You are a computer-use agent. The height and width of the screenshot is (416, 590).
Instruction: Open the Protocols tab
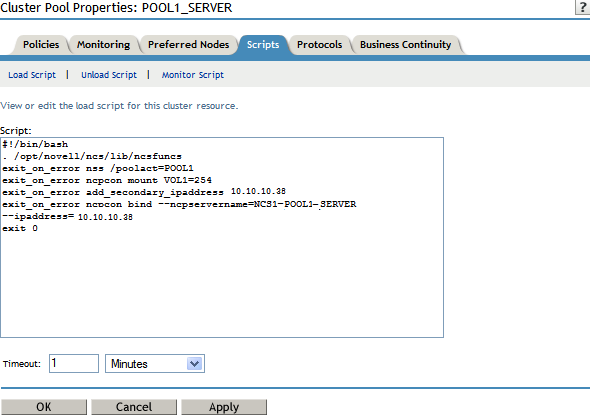click(x=319, y=45)
